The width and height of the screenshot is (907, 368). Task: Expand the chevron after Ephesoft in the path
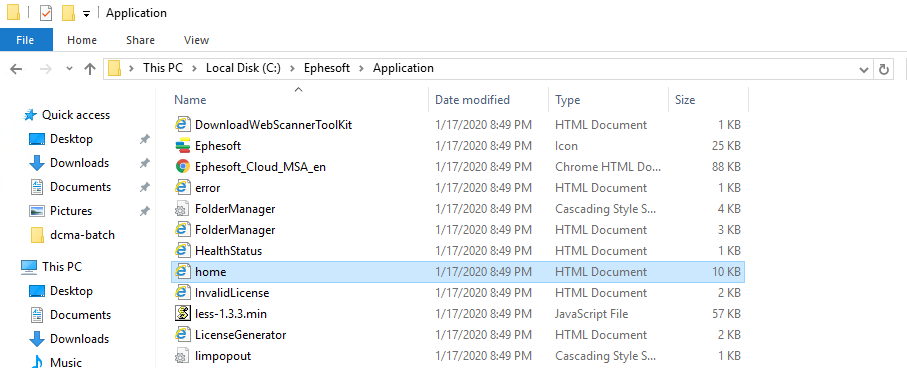coord(362,68)
